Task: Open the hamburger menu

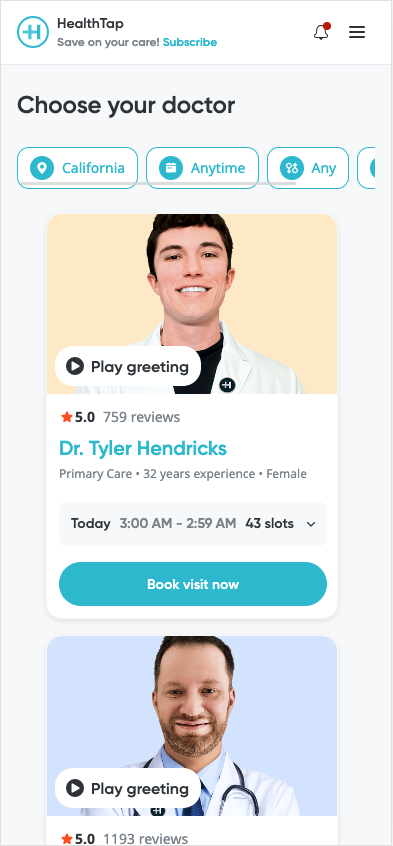Action: [357, 32]
